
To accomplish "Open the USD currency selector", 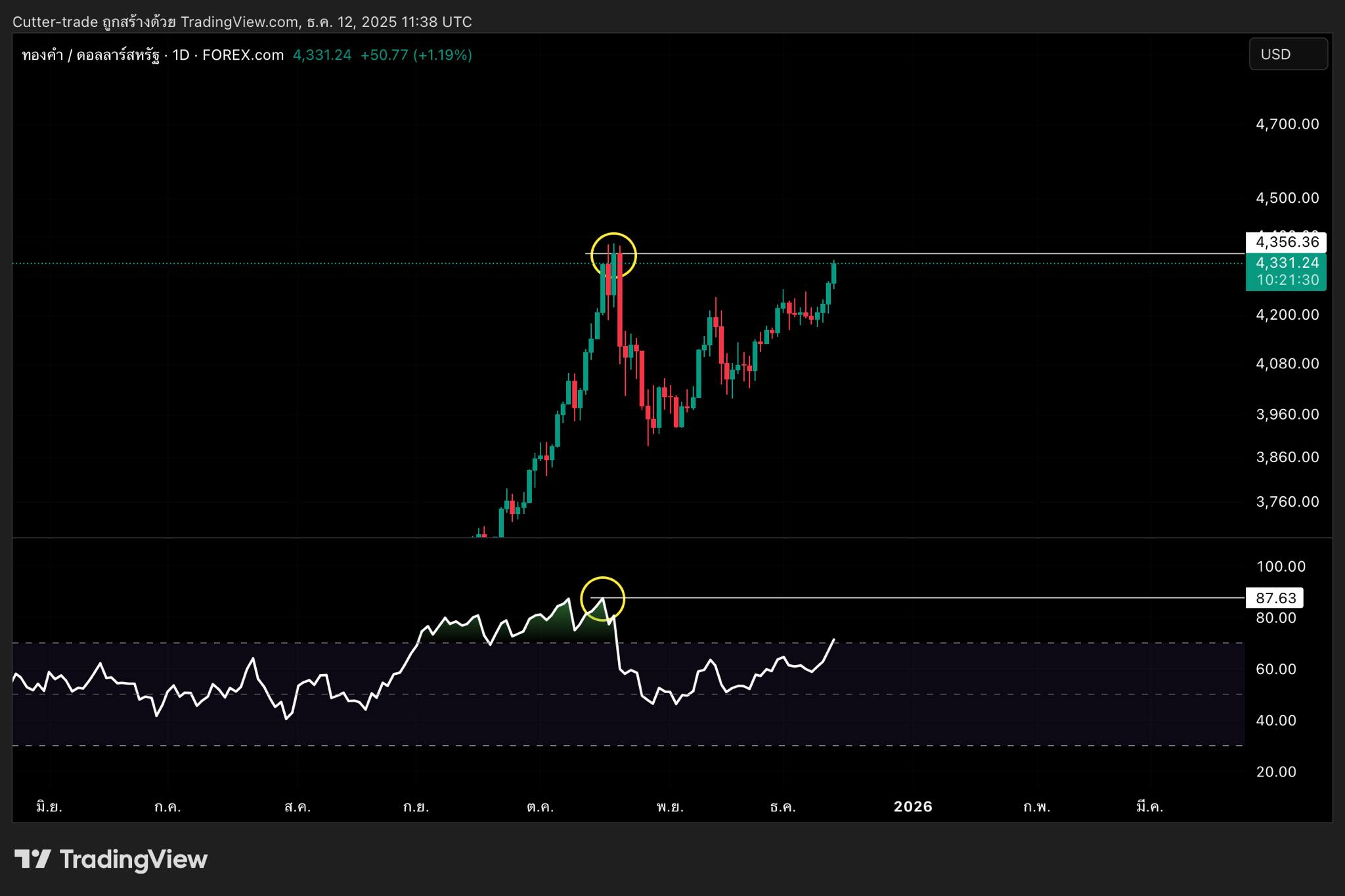I will coord(1288,54).
